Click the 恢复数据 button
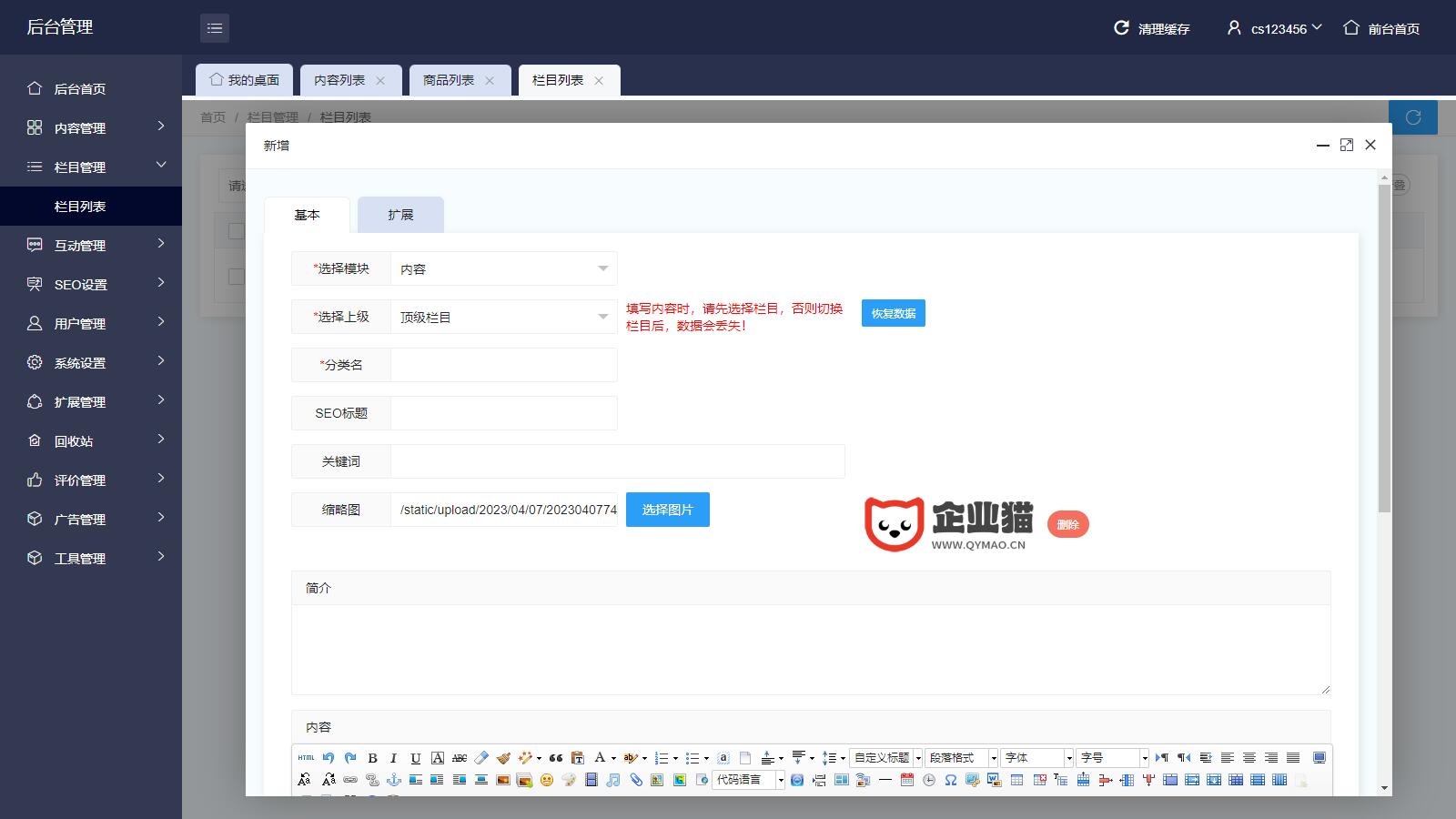The width and height of the screenshot is (1456, 819). (x=893, y=313)
